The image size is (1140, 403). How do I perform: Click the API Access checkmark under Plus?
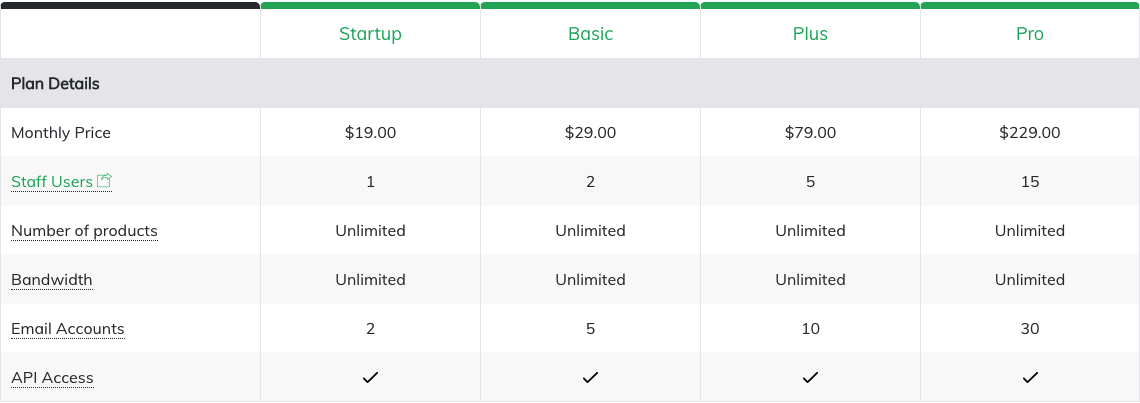pos(811,378)
